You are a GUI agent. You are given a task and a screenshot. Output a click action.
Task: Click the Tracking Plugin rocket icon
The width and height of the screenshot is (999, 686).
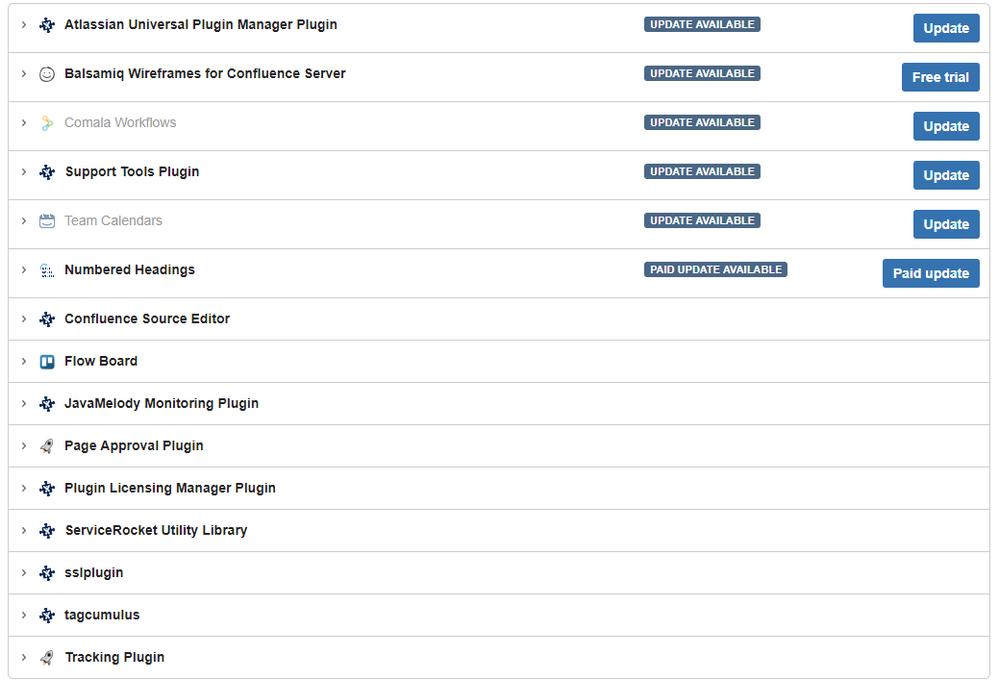click(47, 657)
